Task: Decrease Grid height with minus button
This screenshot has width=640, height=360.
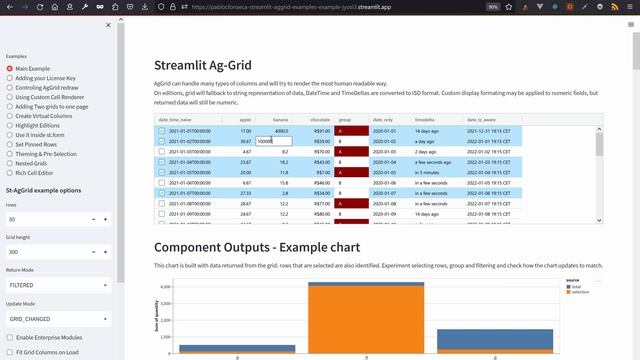Action: 93,252
